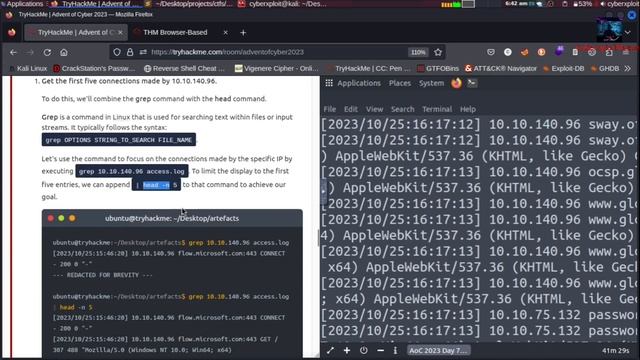Click the URL address bar
The image size is (640, 360).
click(278, 52)
